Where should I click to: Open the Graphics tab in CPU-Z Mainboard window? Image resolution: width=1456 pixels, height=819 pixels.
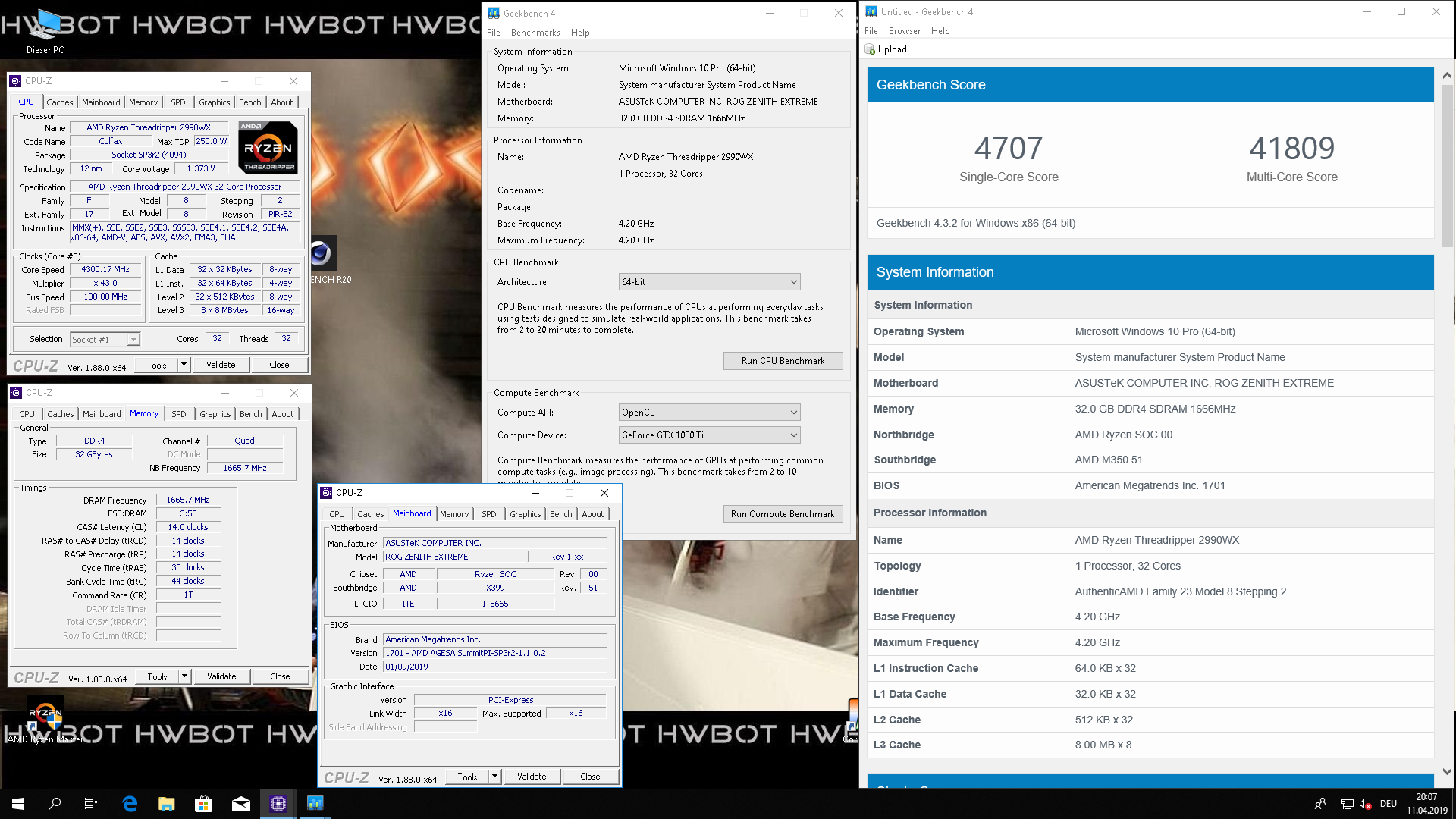tap(526, 514)
